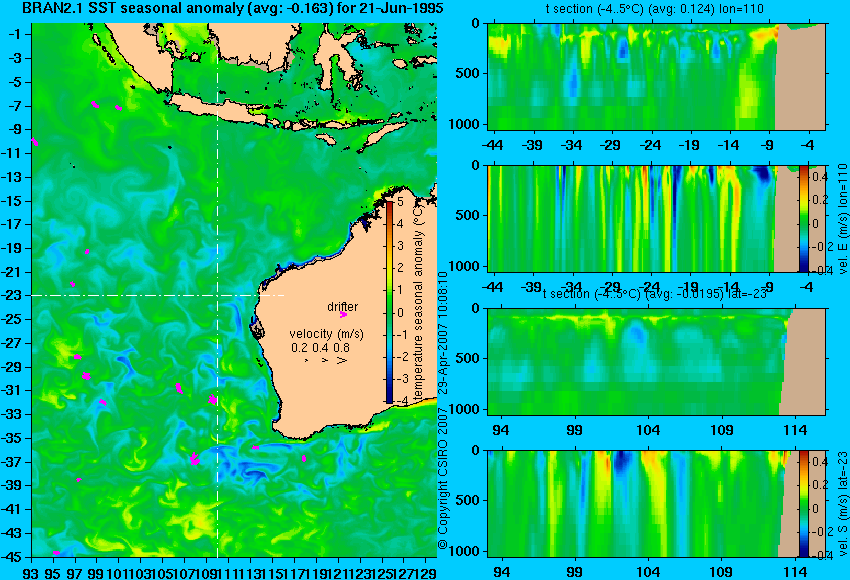Select the "drifter" legend label
The width and height of the screenshot is (850, 580).
pyautogui.click(x=343, y=307)
